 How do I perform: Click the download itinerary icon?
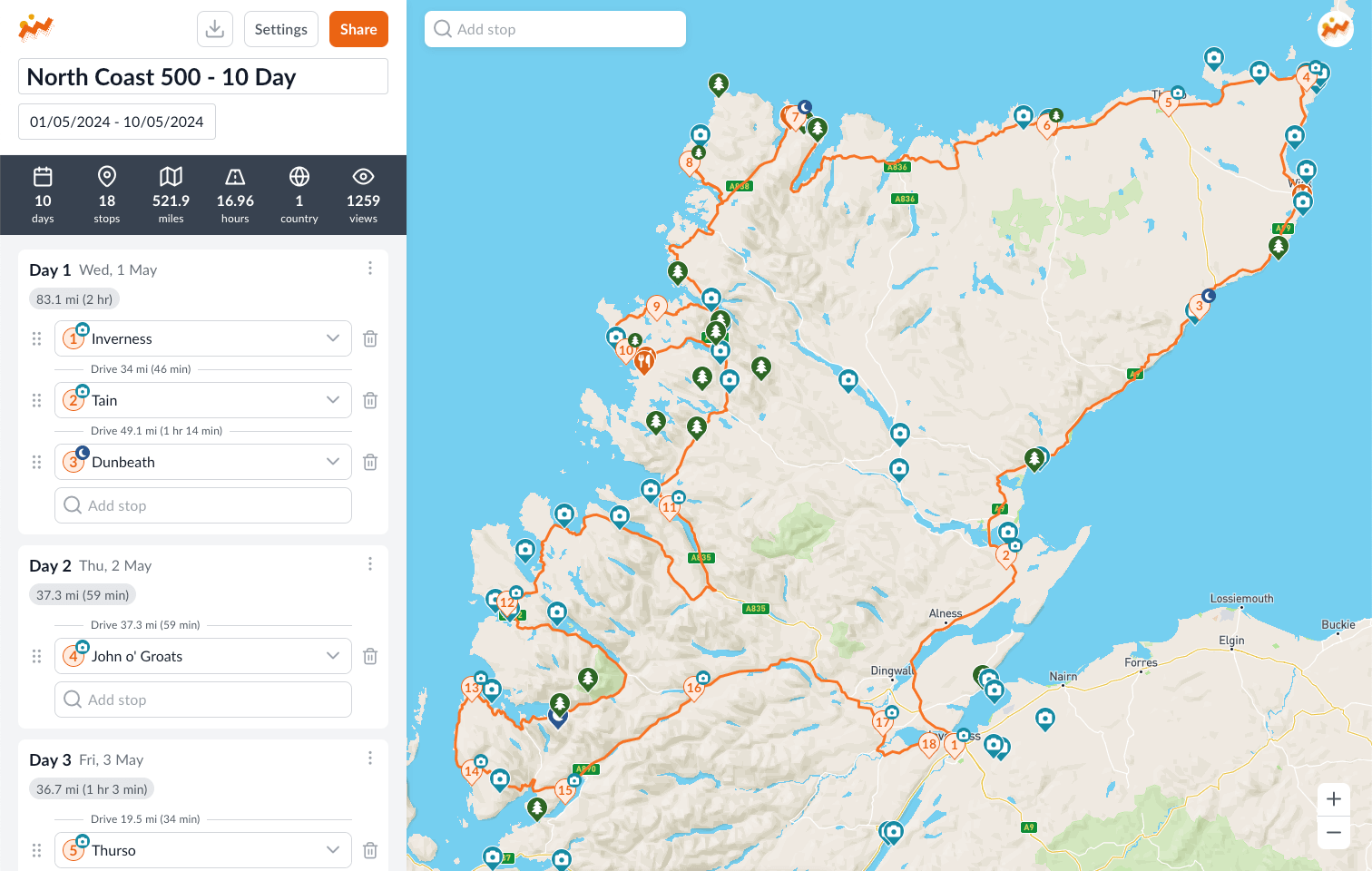pyautogui.click(x=215, y=29)
